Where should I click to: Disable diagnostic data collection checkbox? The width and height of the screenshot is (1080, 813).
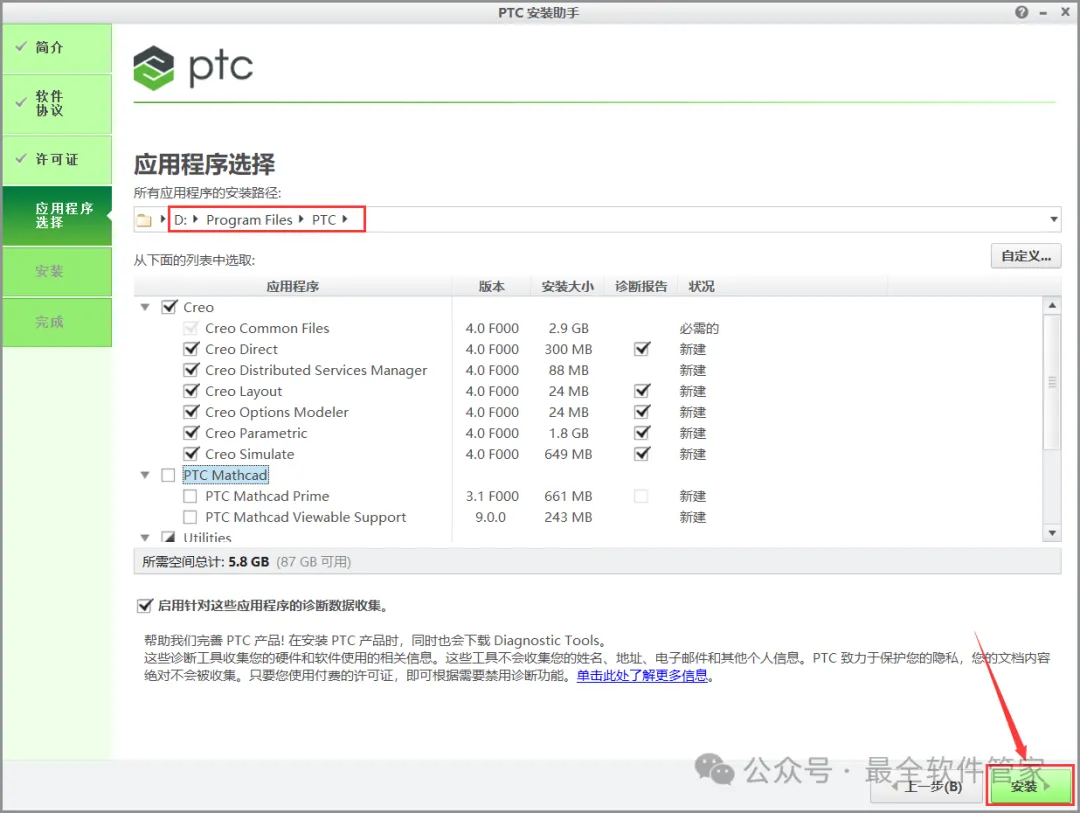pyautogui.click(x=144, y=606)
